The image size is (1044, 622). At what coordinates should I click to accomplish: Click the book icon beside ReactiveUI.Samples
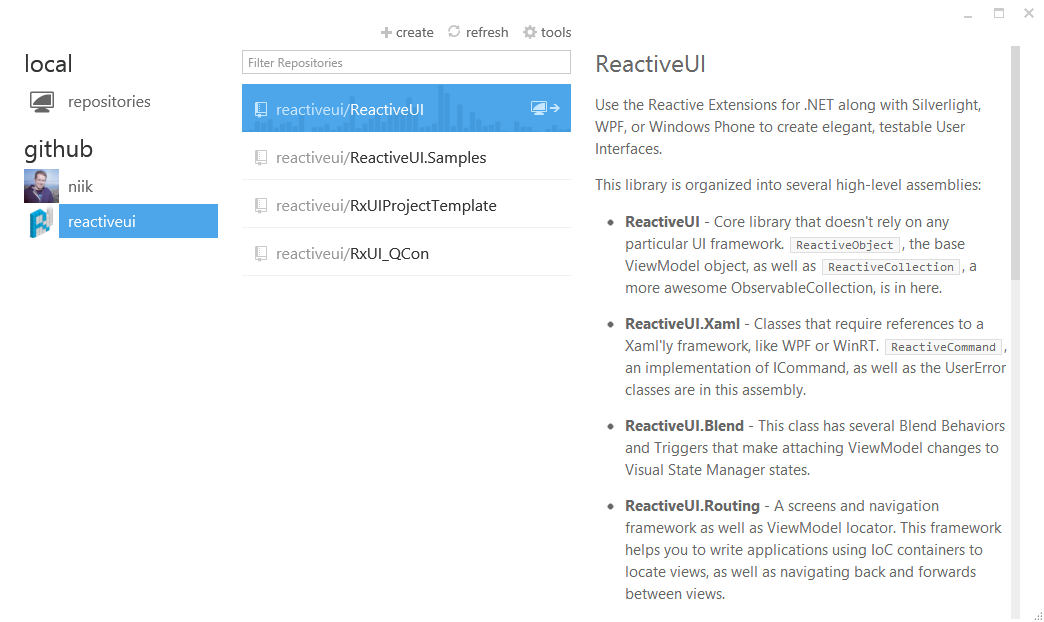261,157
